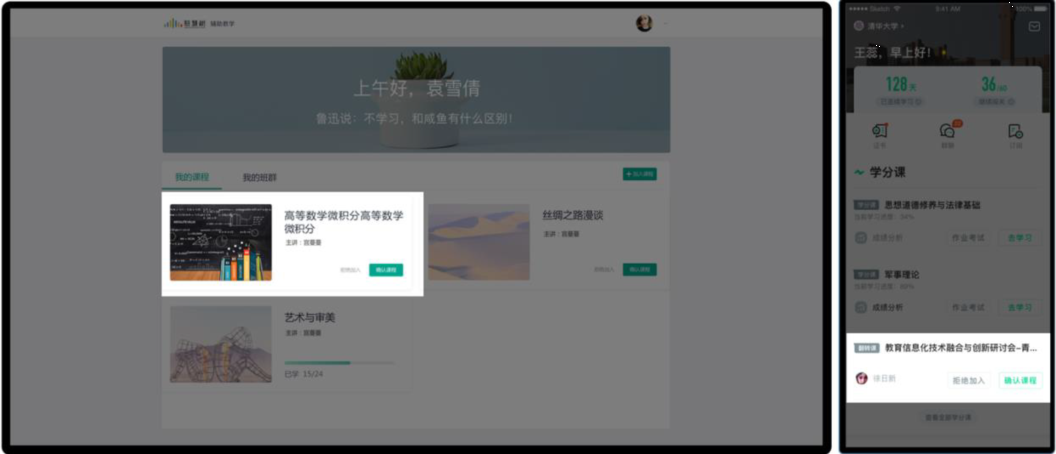Open the certificate icon on phone
The width and height of the screenshot is (1056, 454).
click(x=880, y=131)
